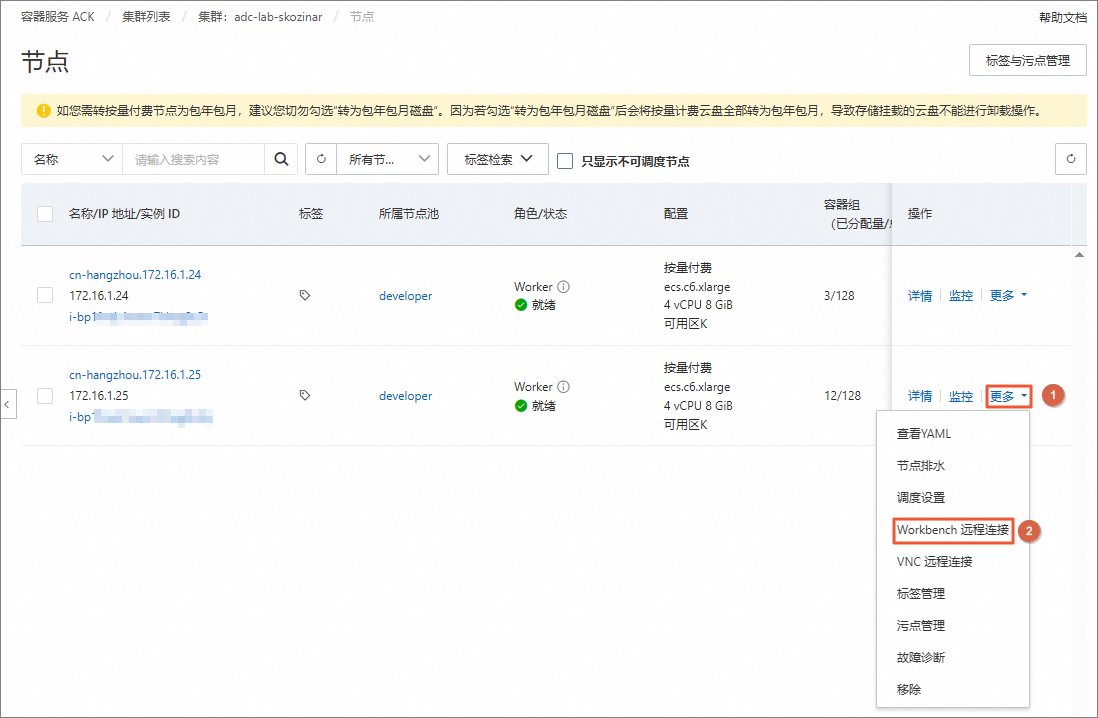Expand the 标签检索 dropdown
Screen dimensions: 1098x718
pos(498,159)
